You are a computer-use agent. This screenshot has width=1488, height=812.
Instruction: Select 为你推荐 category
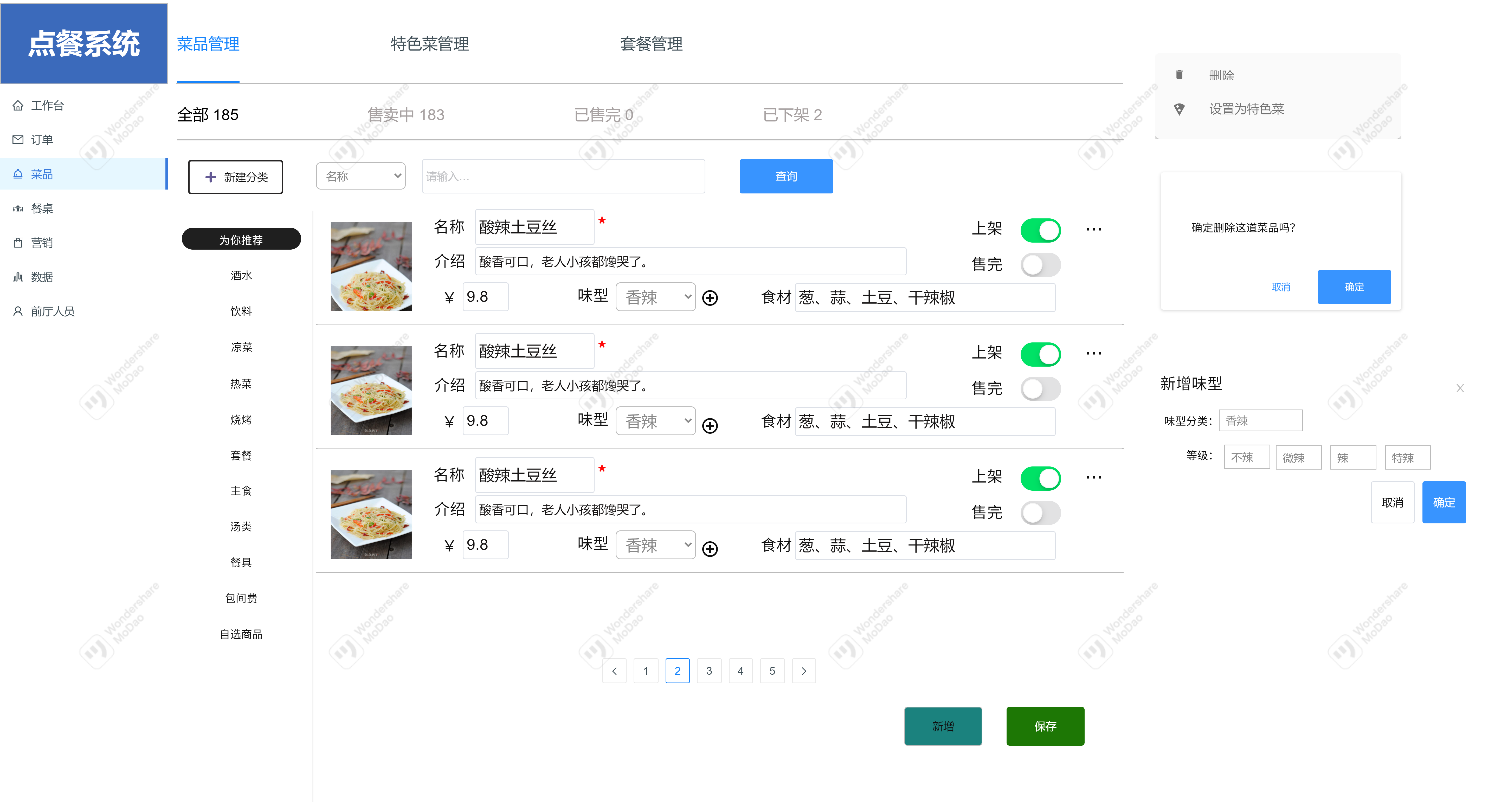click(241, 239)
